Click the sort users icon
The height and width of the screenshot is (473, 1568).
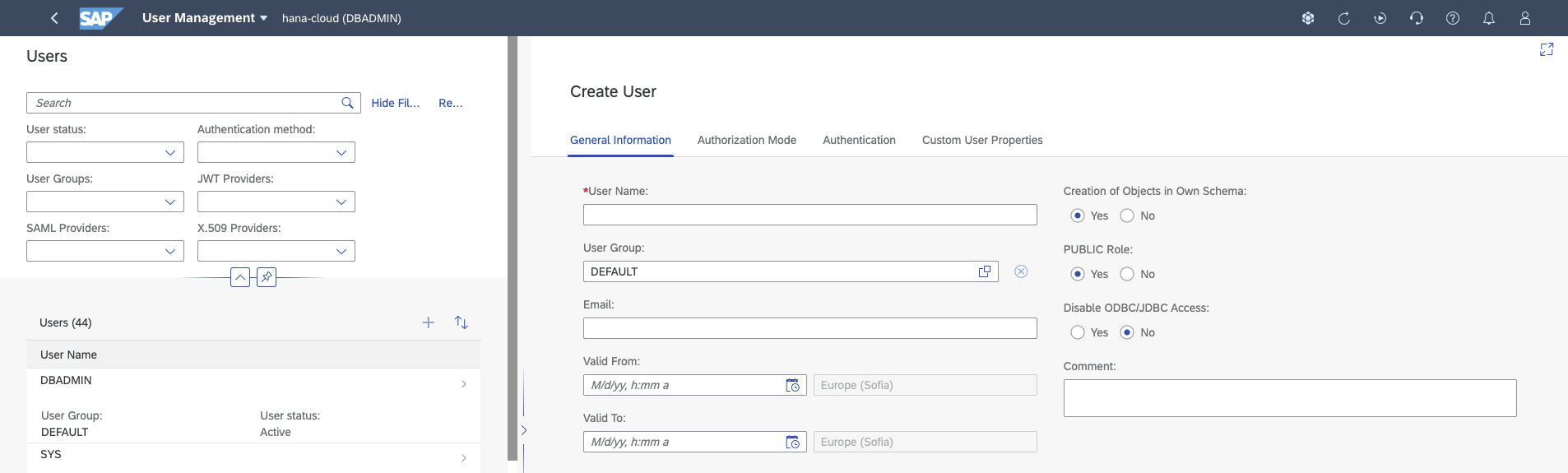462,322
